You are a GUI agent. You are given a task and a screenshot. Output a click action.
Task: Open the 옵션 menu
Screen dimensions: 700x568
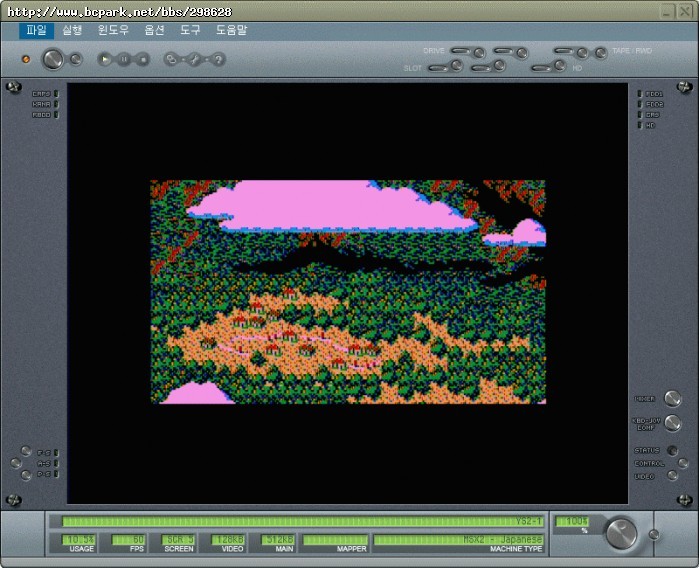pyautogui.click(x=155, y=30)
